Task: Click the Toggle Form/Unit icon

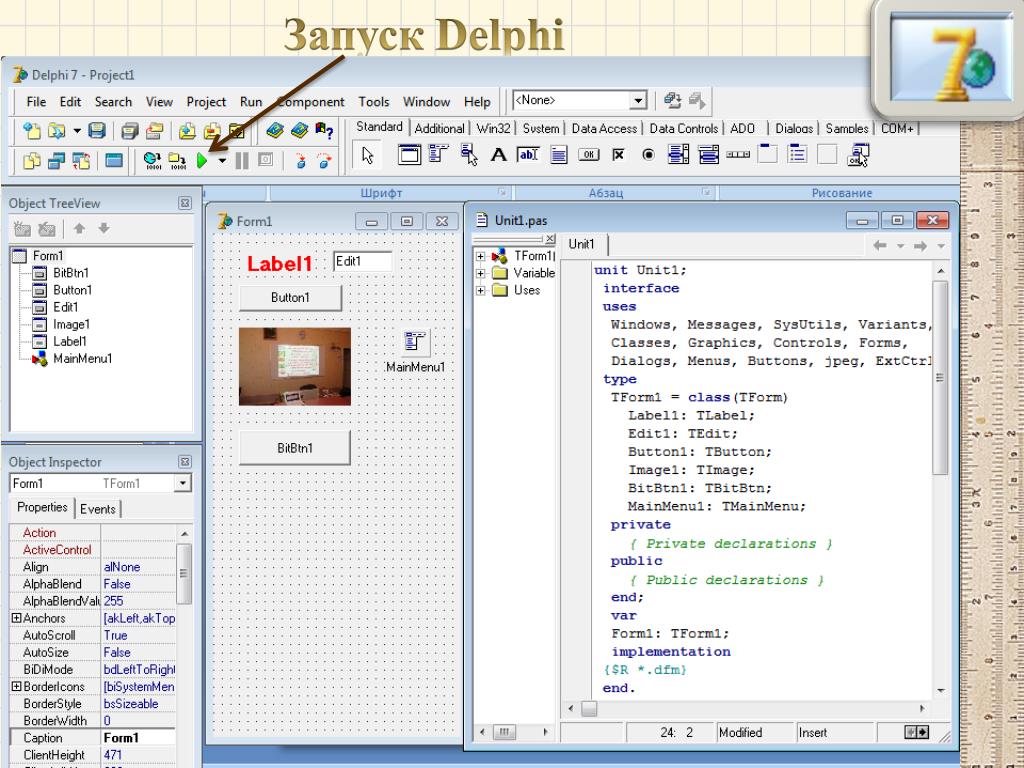Action: (81, 161)
